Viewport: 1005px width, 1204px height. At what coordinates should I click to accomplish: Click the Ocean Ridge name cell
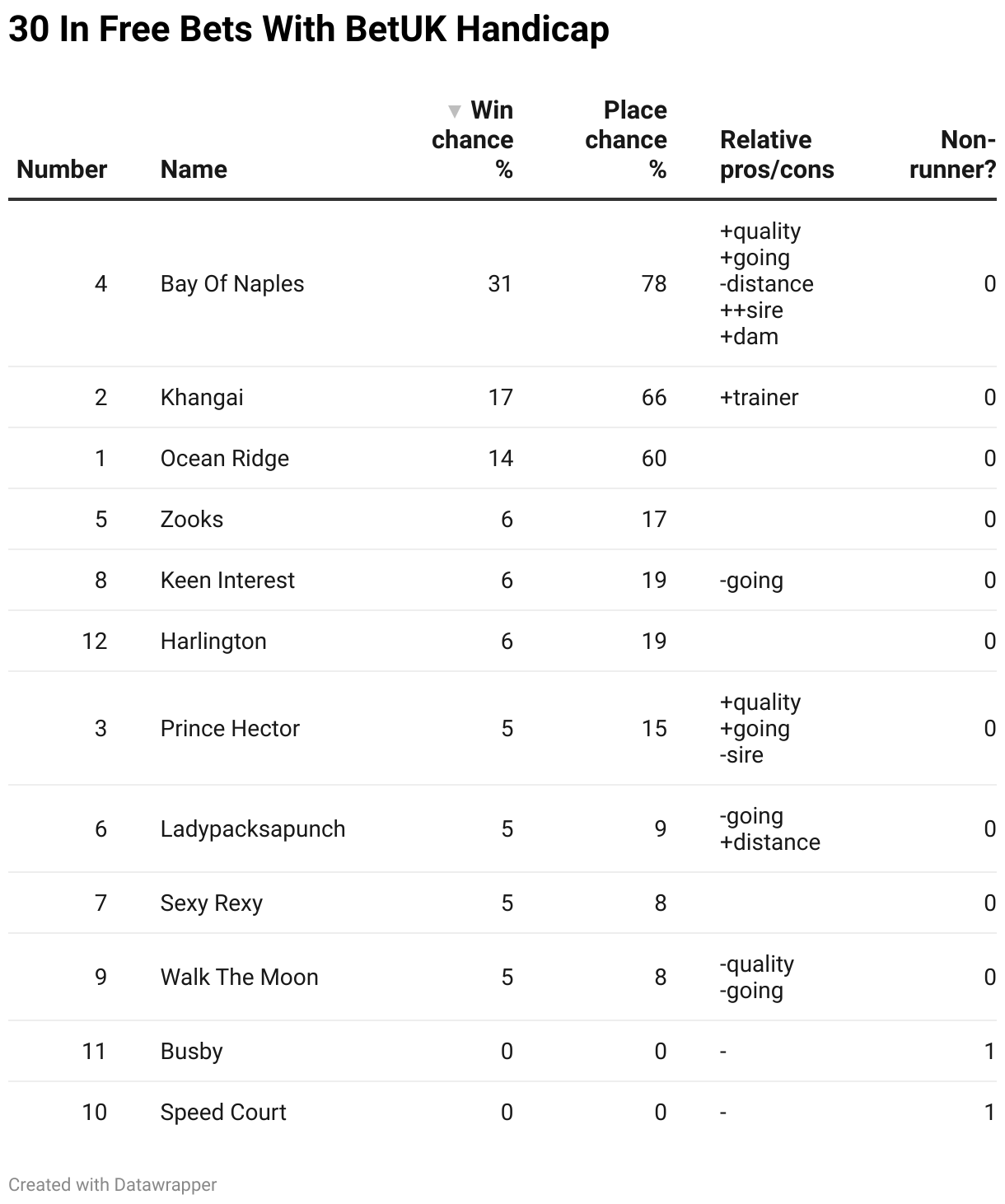tap(225, 459)
